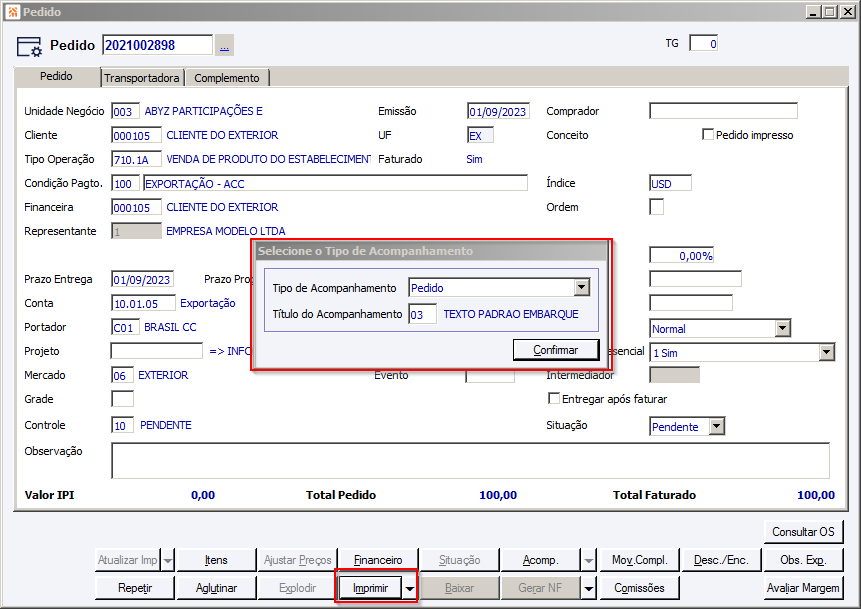Click the Pedido settings icon beside the title

coord(29,47)
